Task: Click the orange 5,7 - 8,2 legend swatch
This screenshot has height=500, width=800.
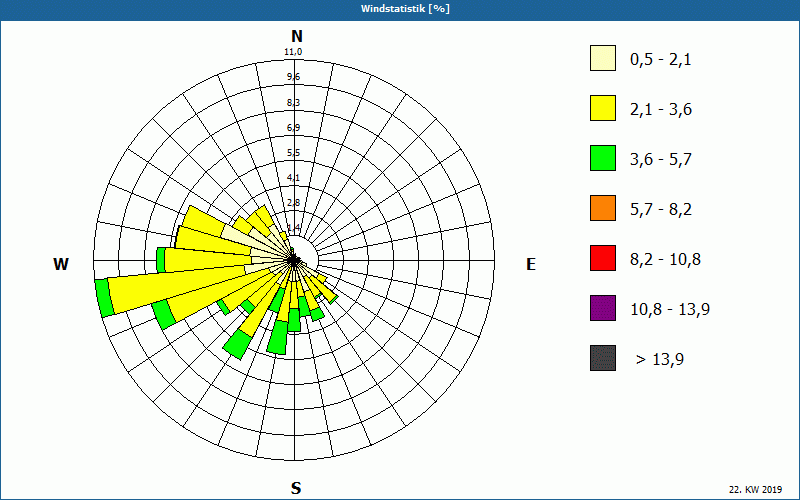Action: [603, 208]
